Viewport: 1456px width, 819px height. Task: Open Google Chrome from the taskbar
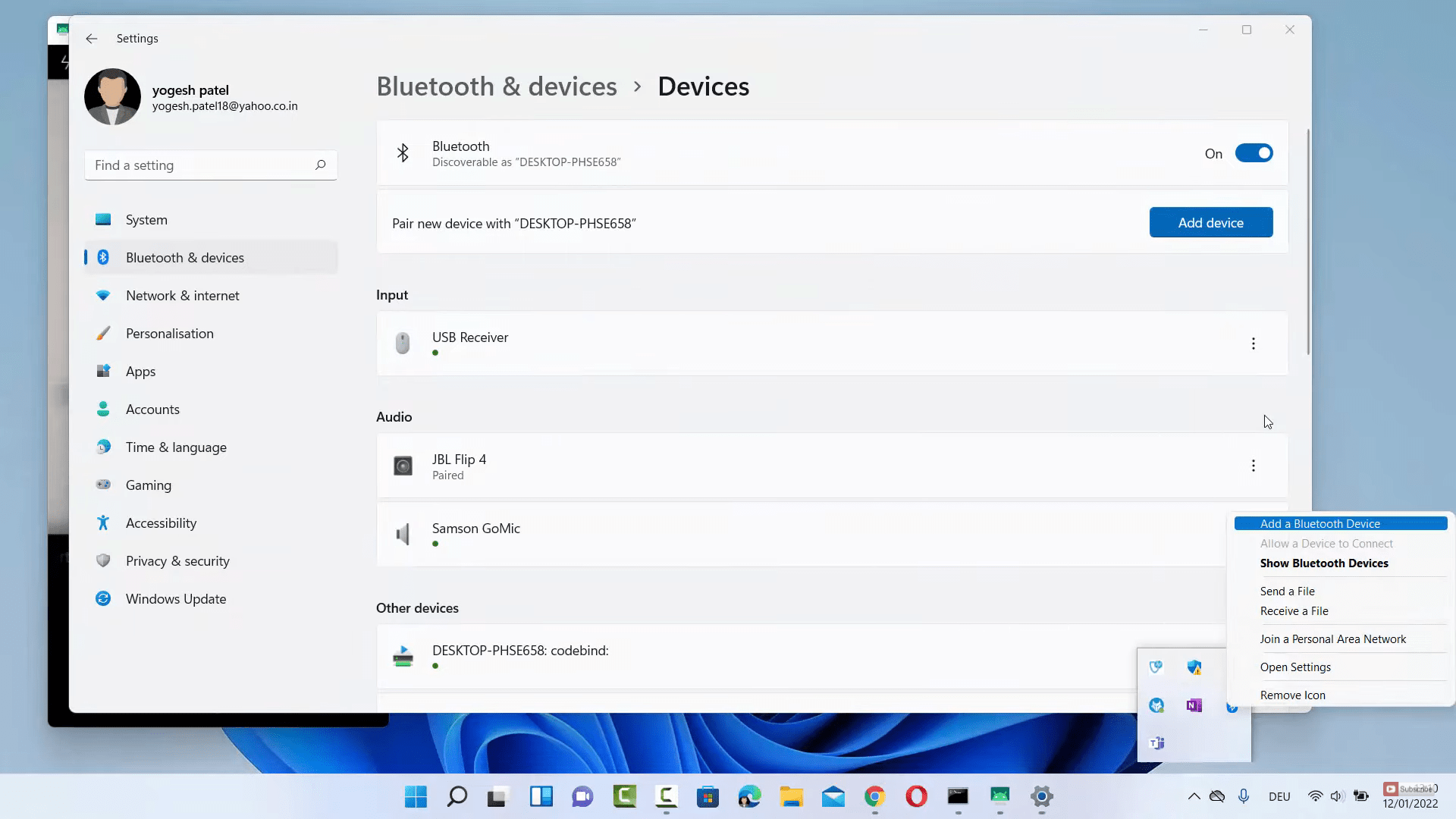point(876,797)
